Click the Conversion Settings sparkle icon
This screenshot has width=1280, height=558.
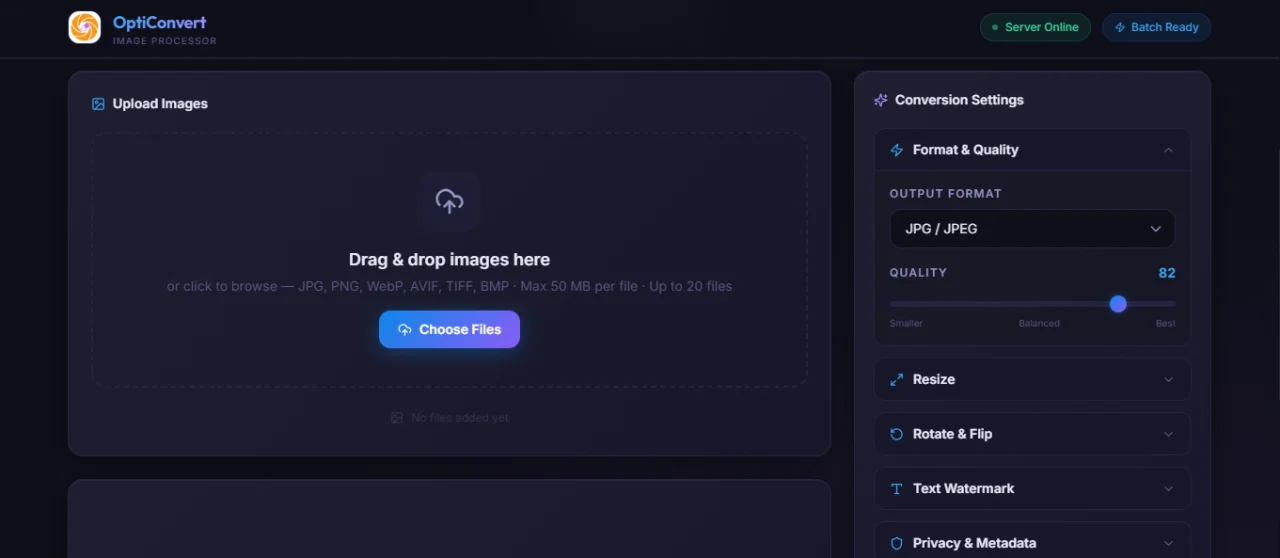pos(881,100)
